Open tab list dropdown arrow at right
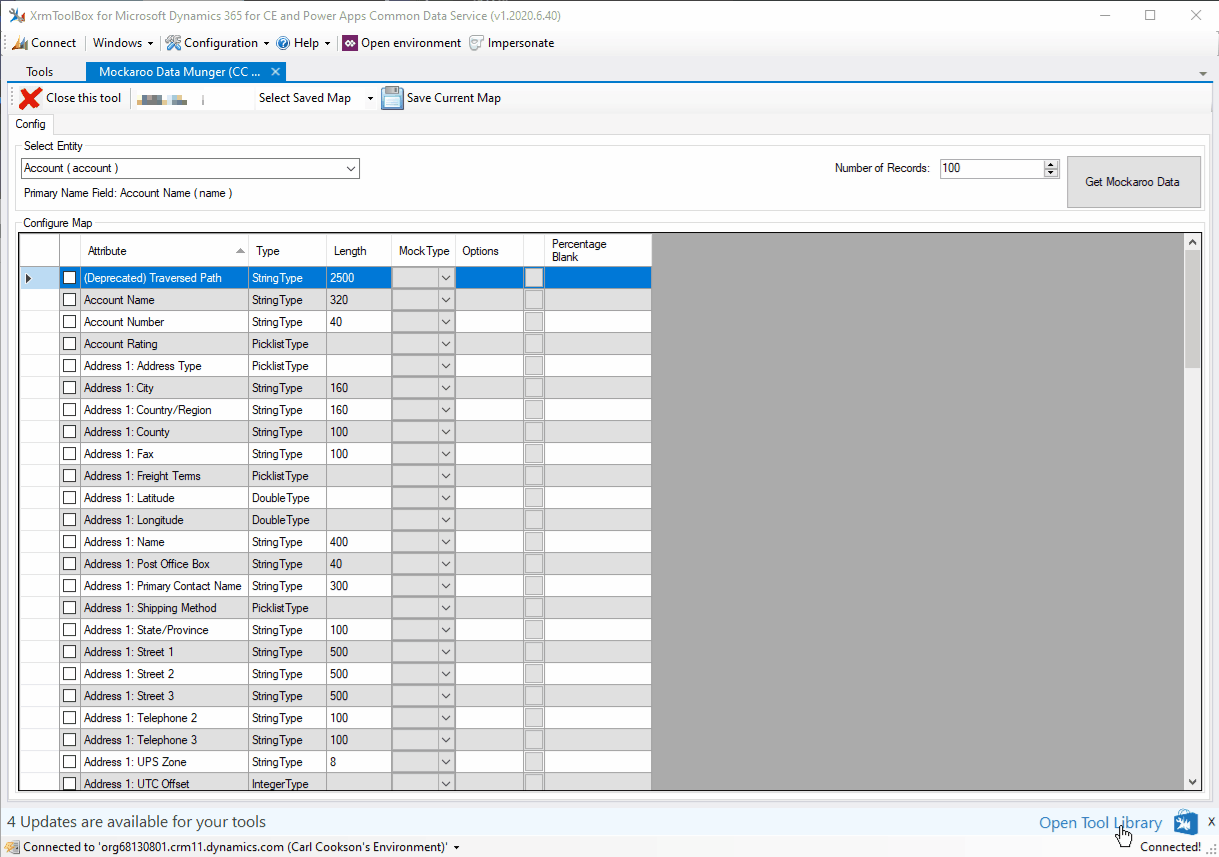Viewport: 1219px width, 857px height. click(x=1203, y=74)
